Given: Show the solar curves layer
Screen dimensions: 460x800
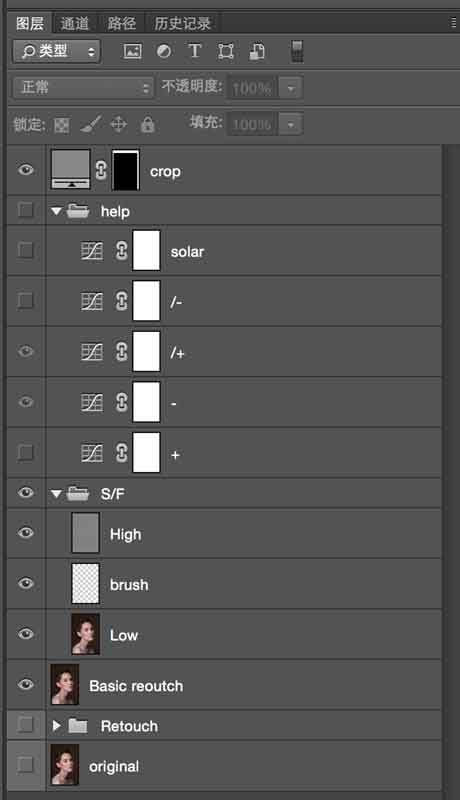Looking at the screenshot, I should pos(25,250).
